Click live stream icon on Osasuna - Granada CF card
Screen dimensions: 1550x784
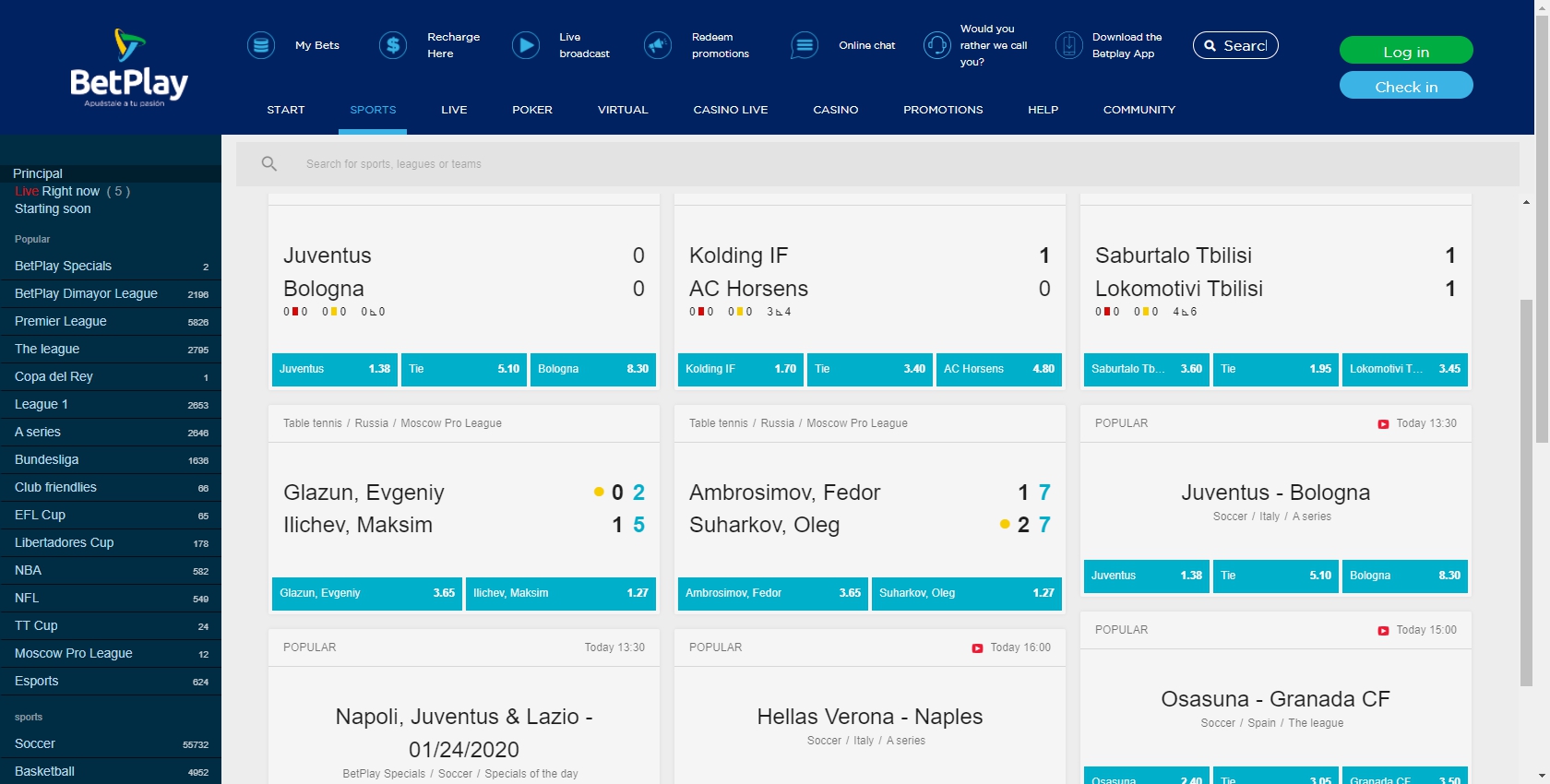click(x=1383, y=631)
